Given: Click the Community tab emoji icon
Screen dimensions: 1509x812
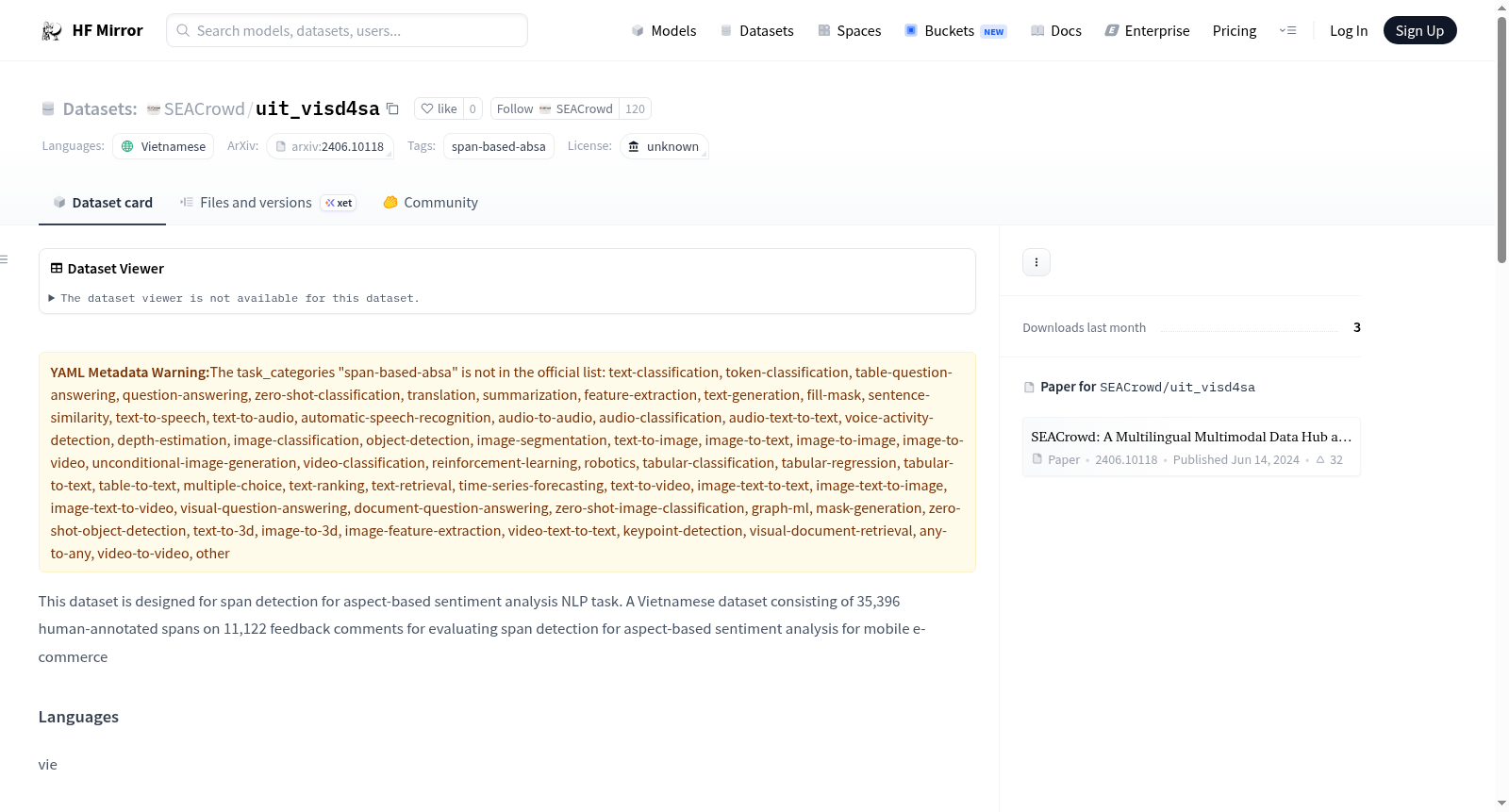Looking at the screenshot, I should pyautogui.click(x=390, y=203).
